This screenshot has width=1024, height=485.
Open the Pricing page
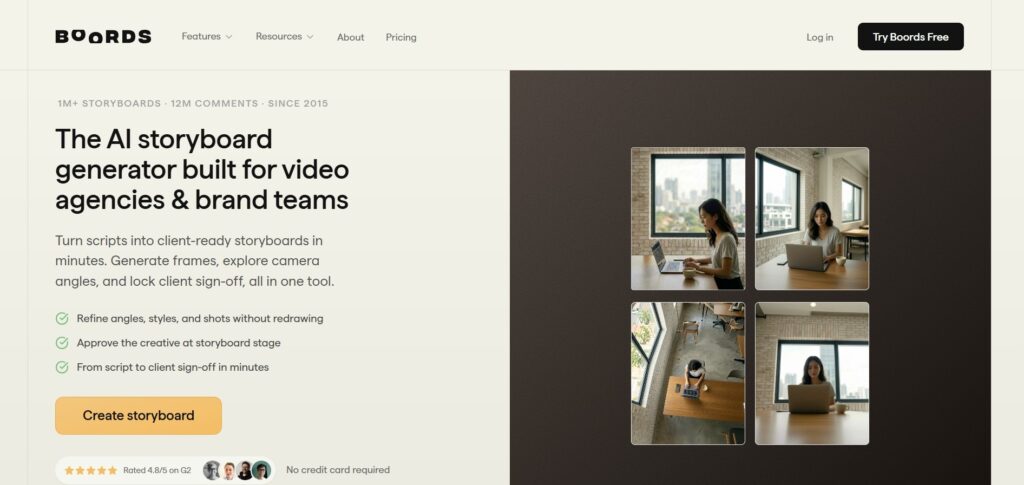click(x=401, y=37)
